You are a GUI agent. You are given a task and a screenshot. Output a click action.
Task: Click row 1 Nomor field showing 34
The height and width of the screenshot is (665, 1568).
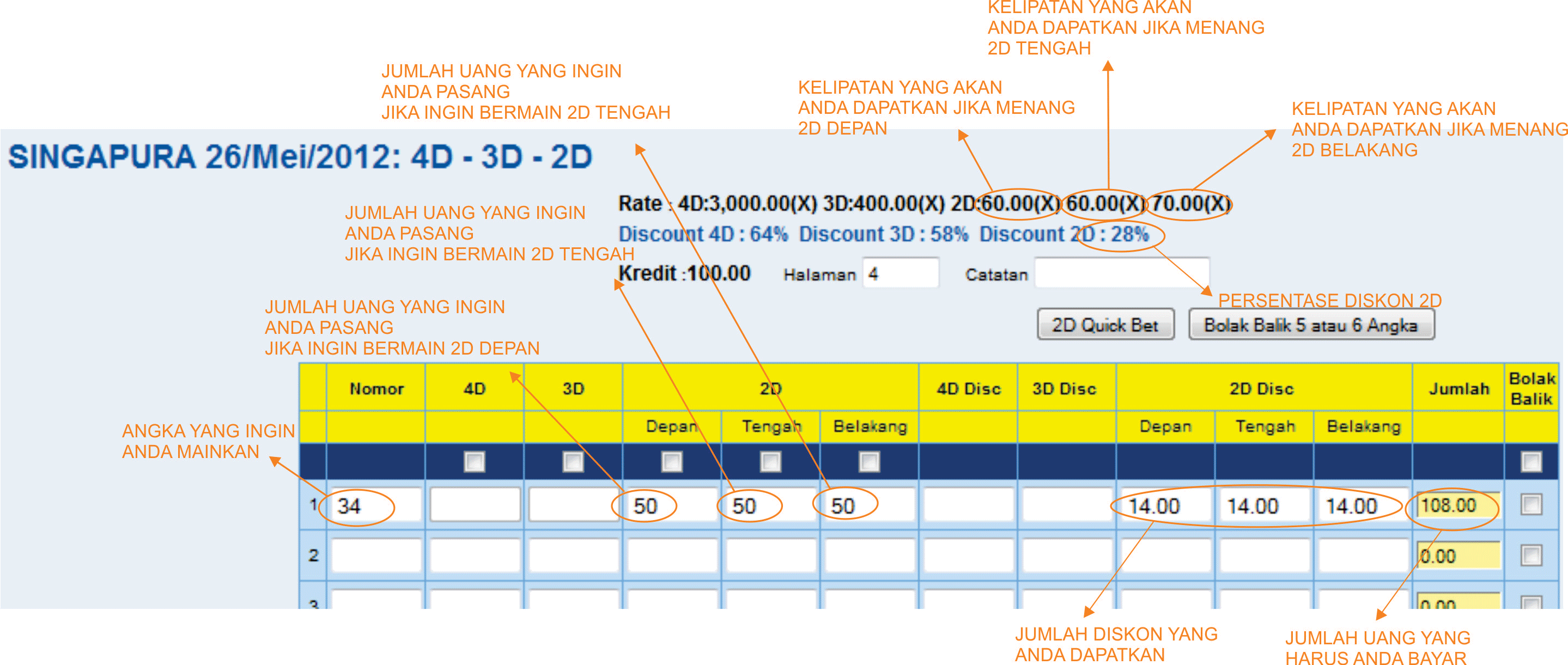(376, 505)
